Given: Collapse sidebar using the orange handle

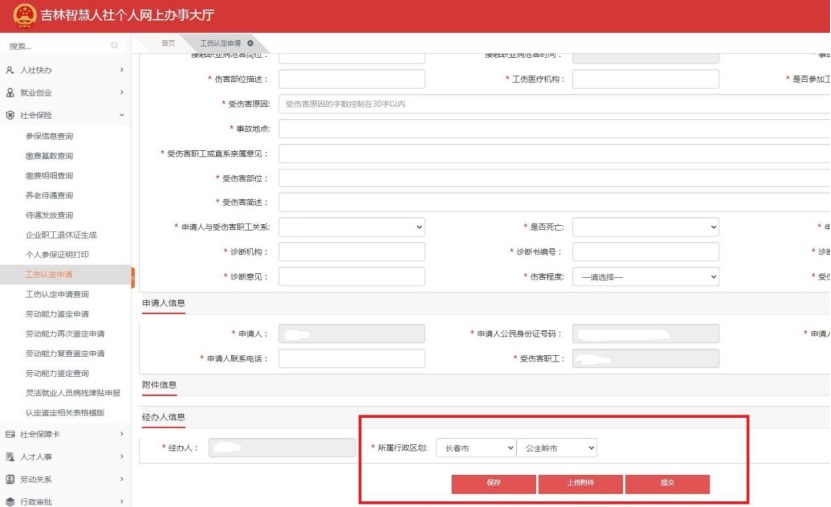Looking at the screenshot, I should (x=133, y=274).
